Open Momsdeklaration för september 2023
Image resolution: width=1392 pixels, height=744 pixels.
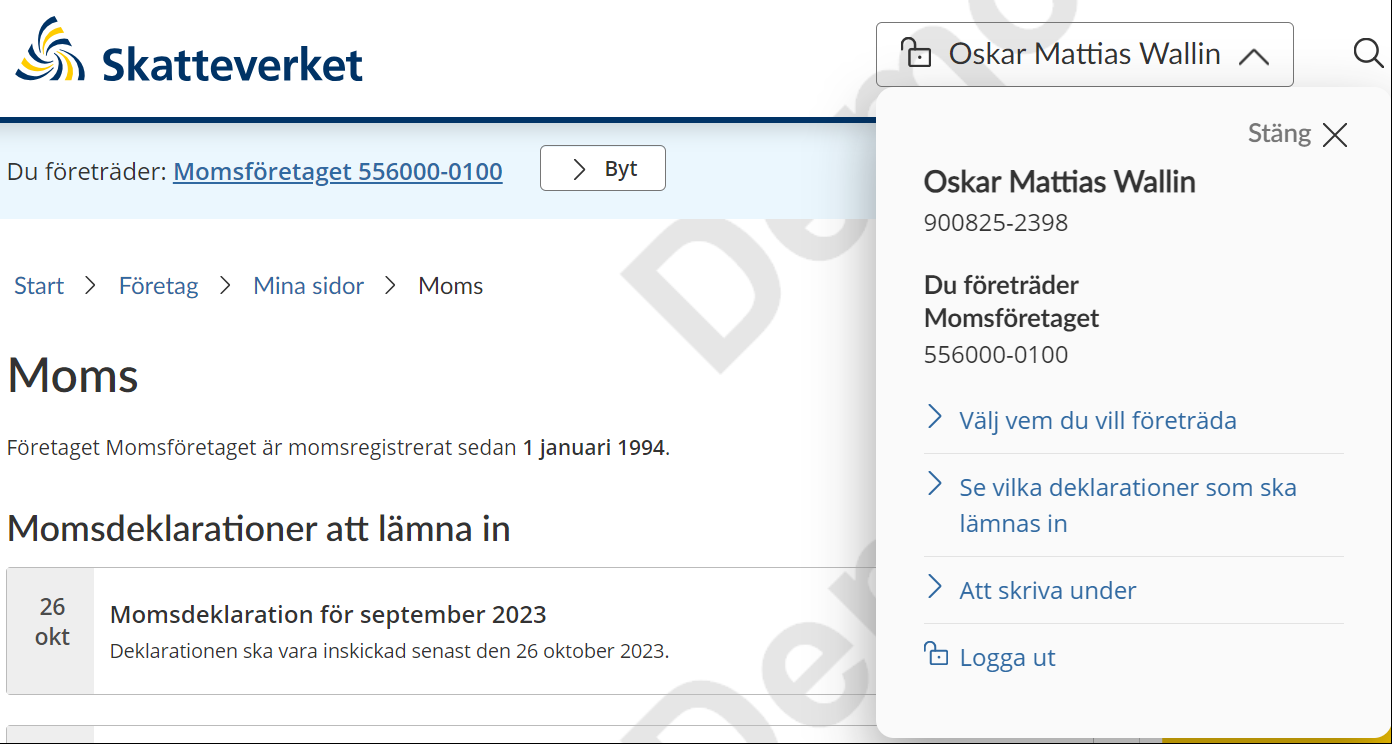coord(328,614)
